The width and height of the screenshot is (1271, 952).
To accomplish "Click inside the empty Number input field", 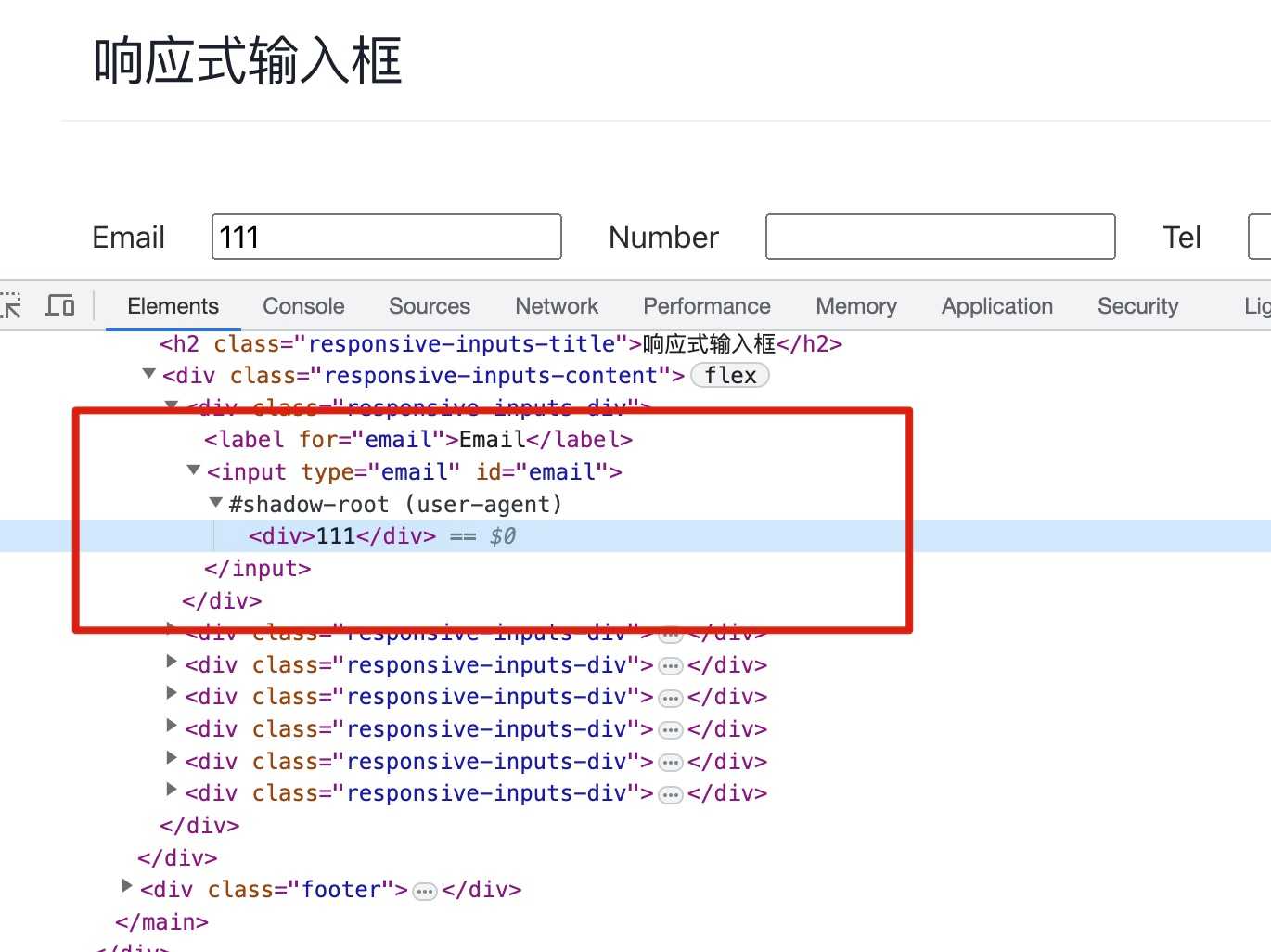I will 941,237.
